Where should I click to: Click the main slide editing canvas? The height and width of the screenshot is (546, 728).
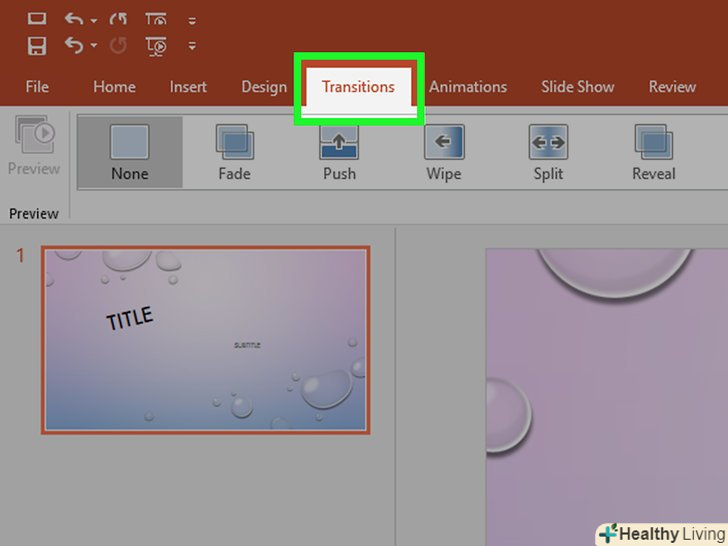coord(607,397)
